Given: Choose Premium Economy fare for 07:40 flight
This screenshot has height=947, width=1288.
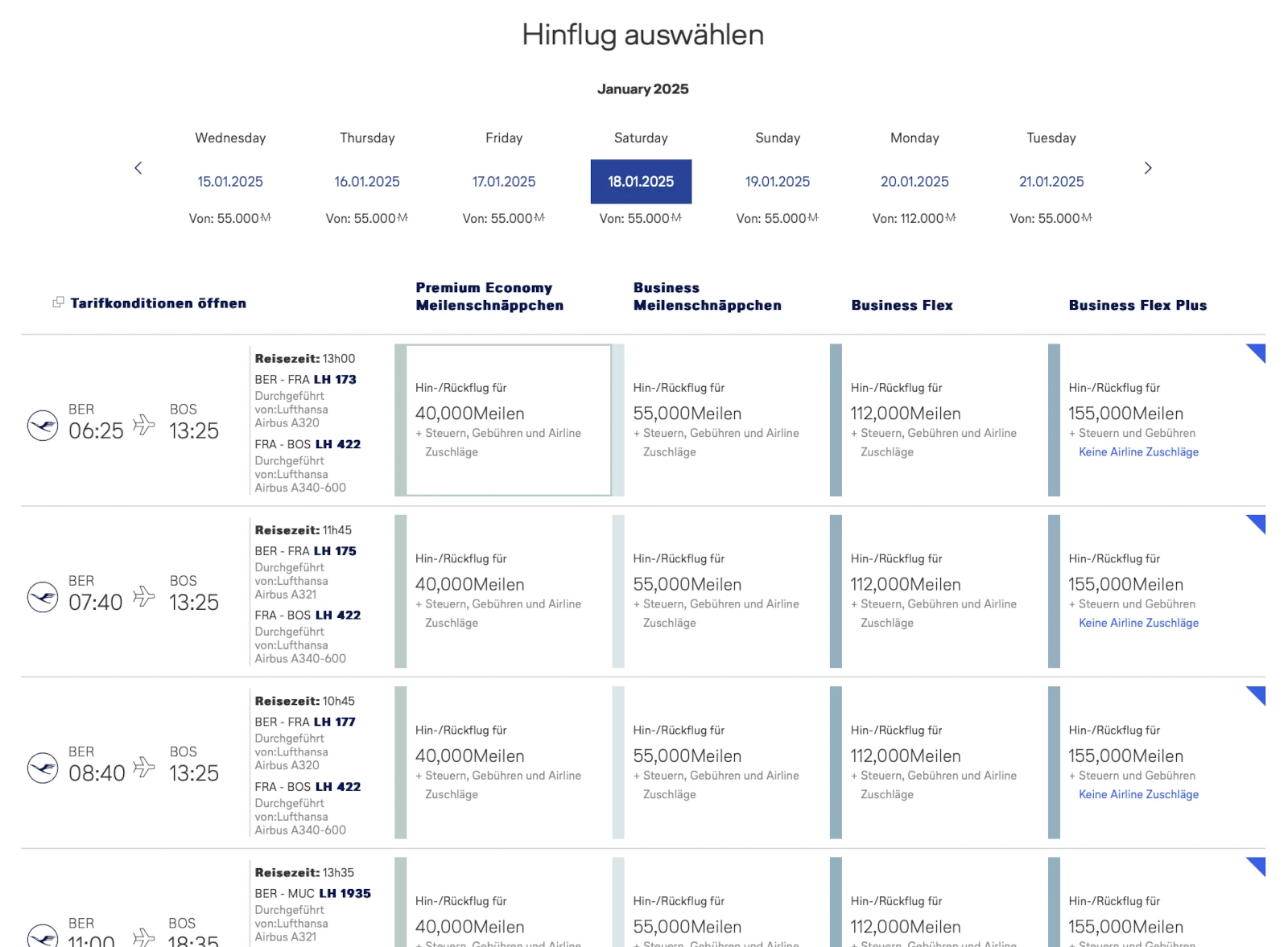Looking at the screenshot, I should tap(503, 591).
